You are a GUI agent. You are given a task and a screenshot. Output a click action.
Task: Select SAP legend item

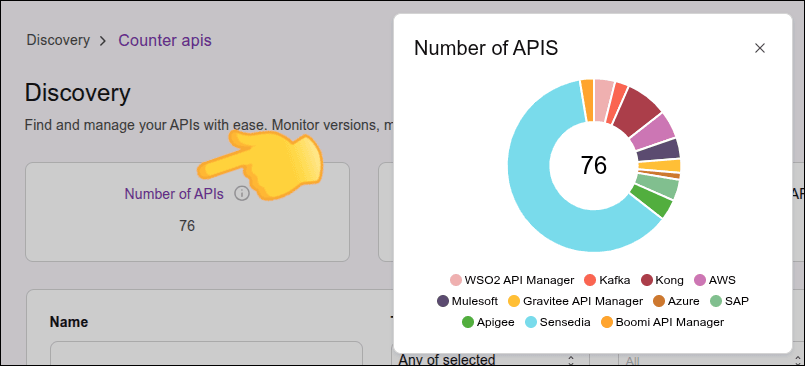tap(729, 301)
